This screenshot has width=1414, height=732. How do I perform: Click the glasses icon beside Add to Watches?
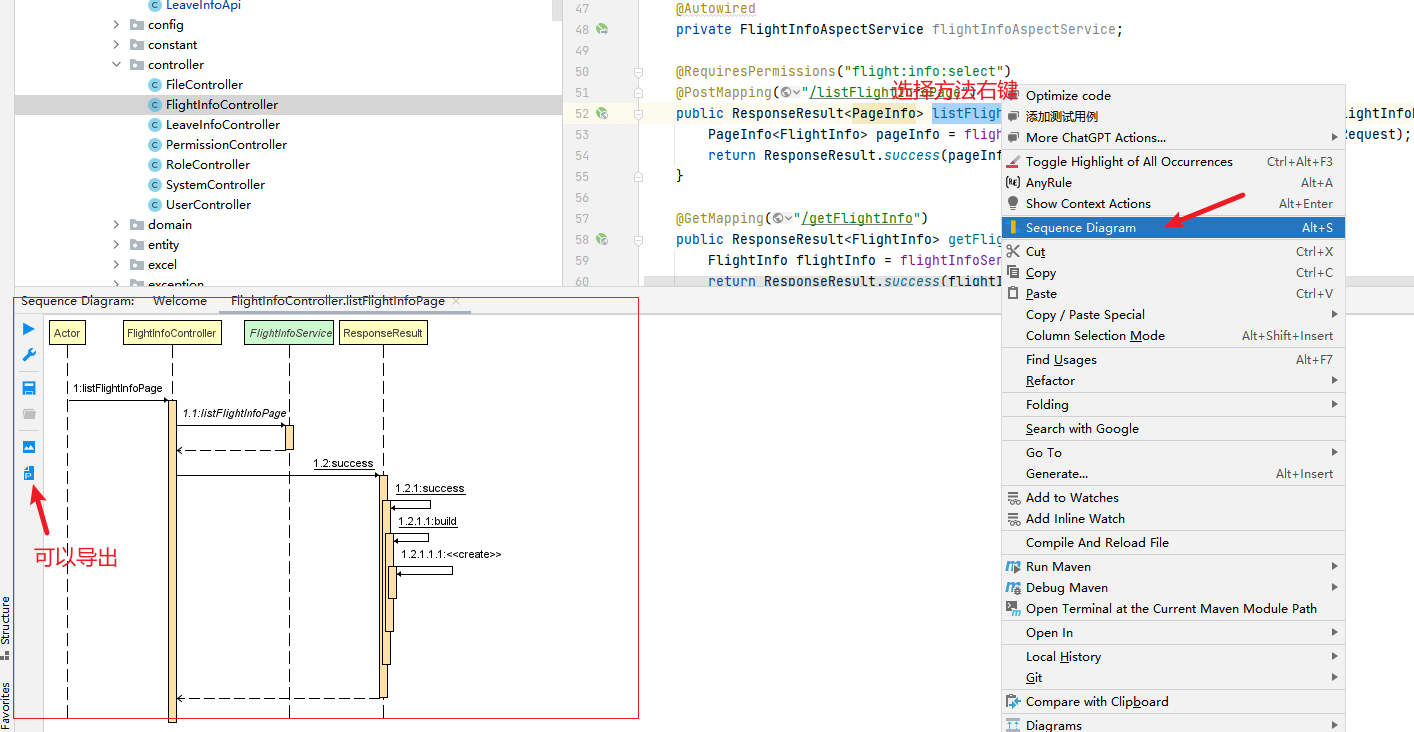(1013, 498)
